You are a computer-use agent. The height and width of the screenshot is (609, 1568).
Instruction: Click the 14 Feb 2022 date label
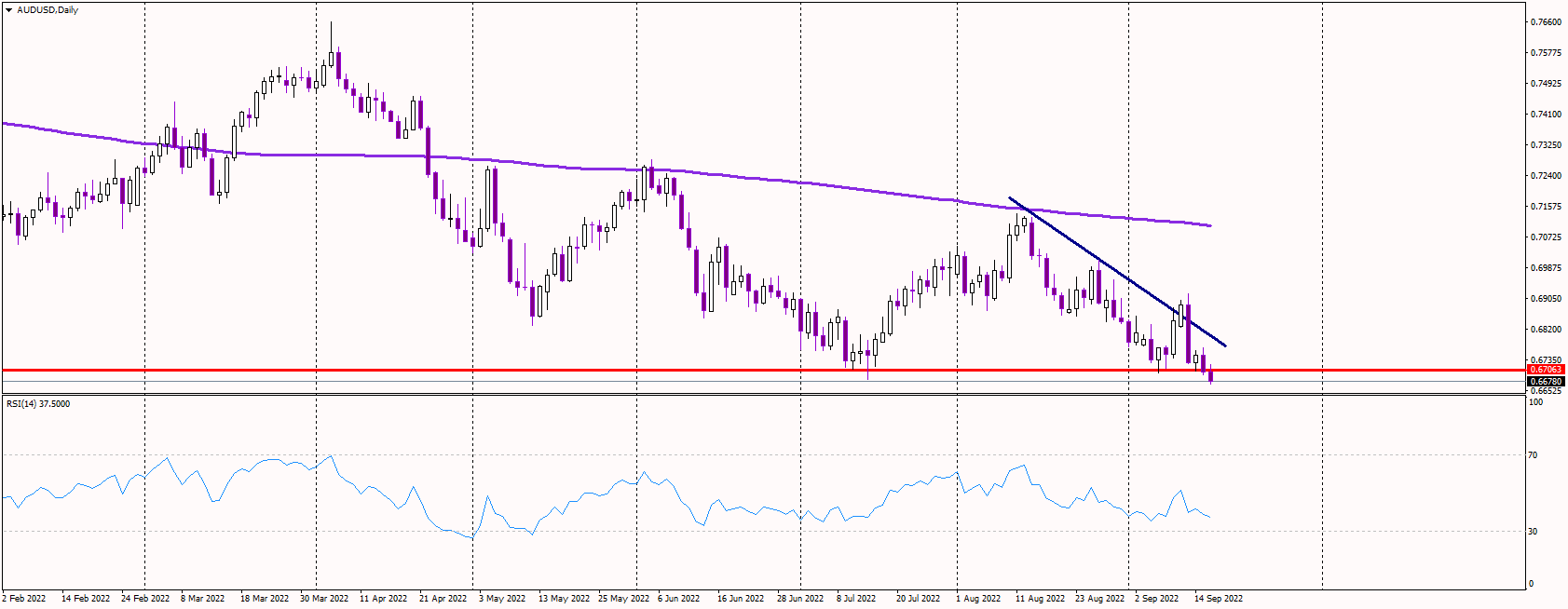tap(86, 599)
